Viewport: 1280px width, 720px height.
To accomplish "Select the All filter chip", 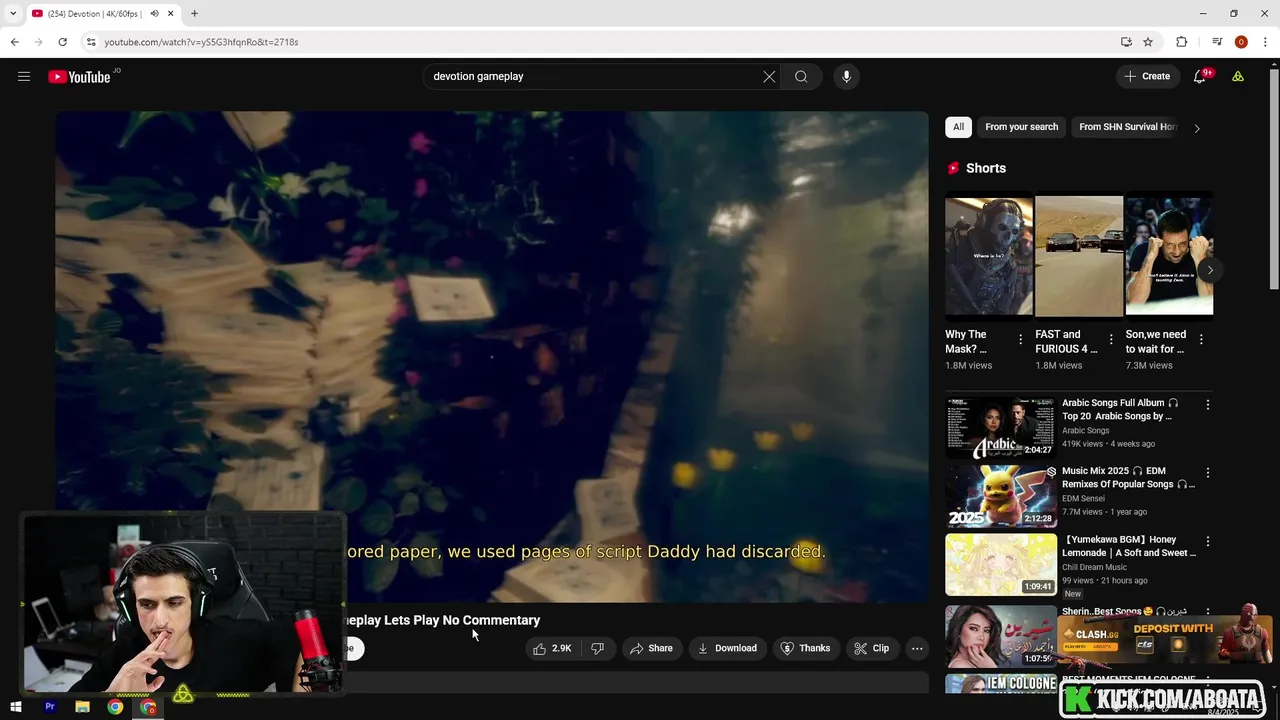I will [958, 127].
